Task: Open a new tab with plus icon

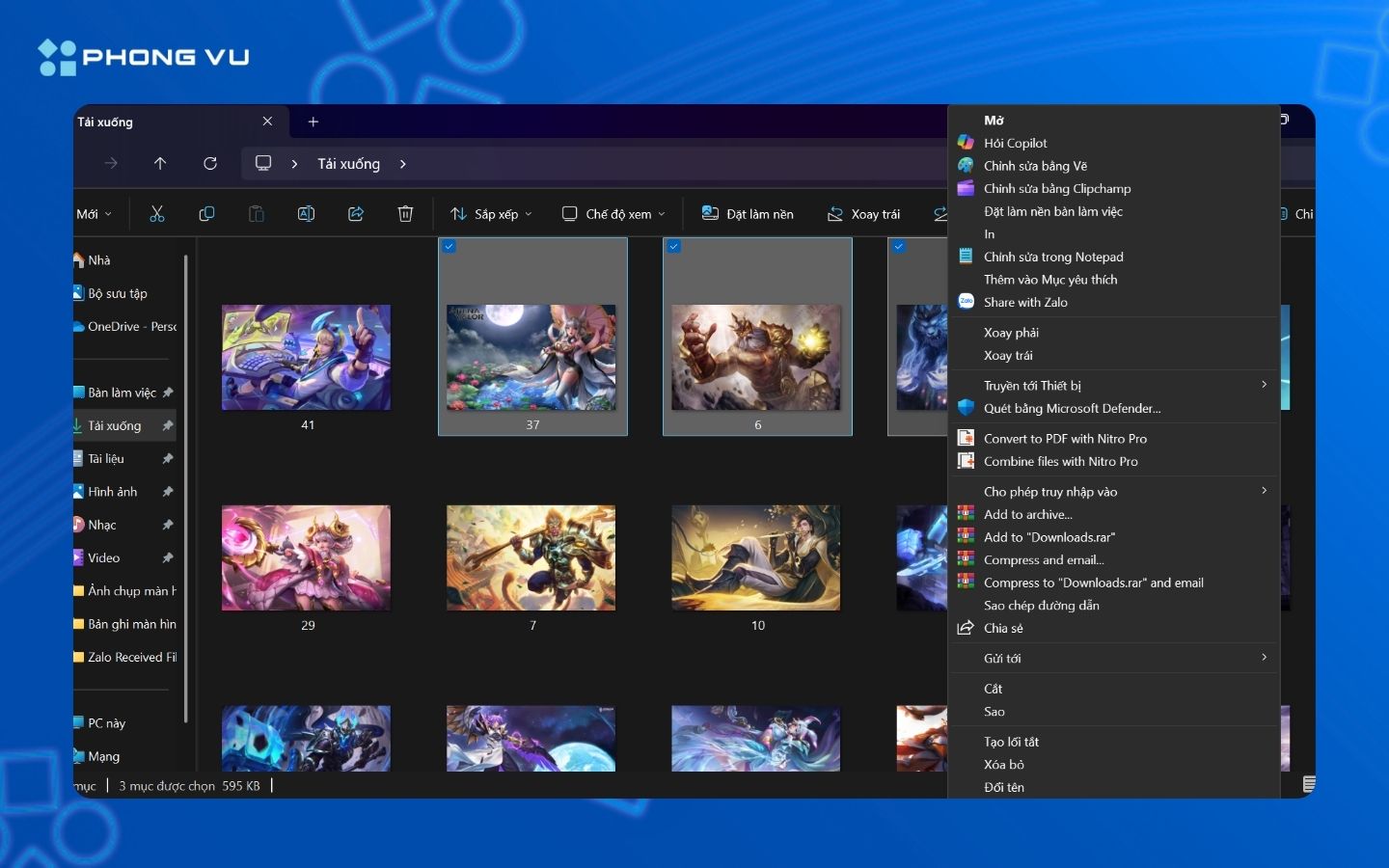Action: [313, 122]
